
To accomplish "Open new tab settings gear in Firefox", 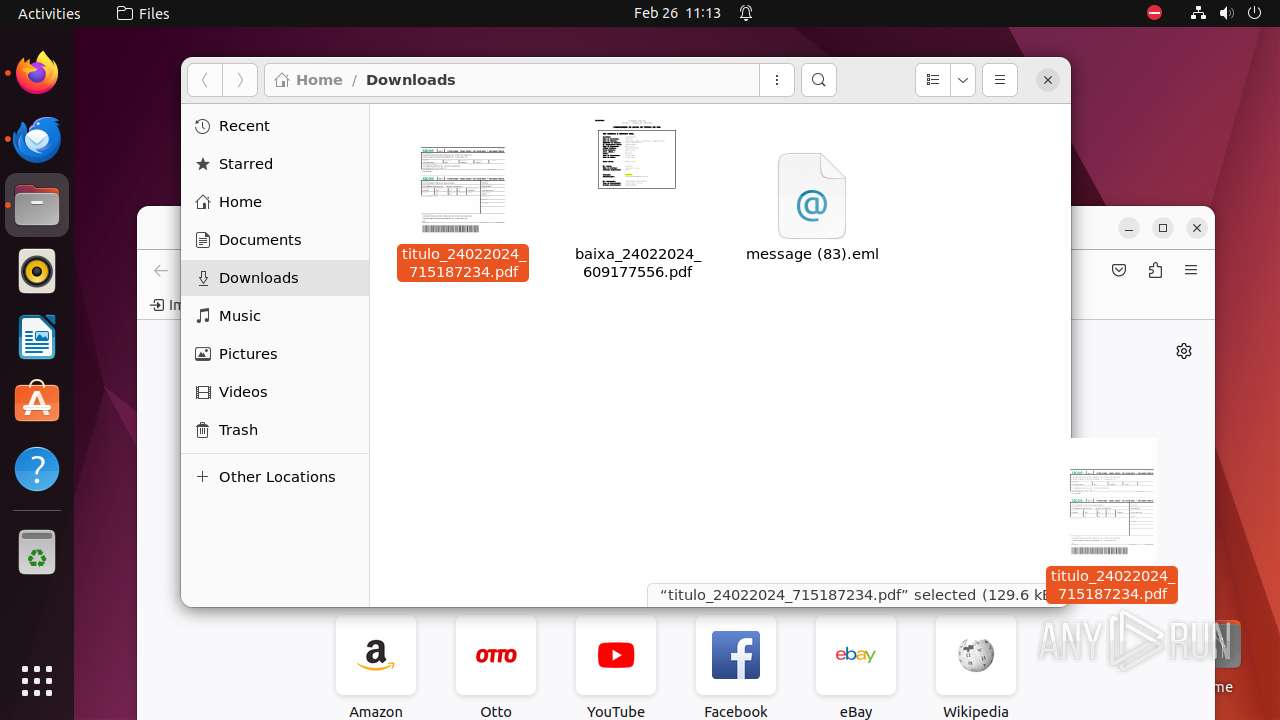I will tap(1184, 351).
